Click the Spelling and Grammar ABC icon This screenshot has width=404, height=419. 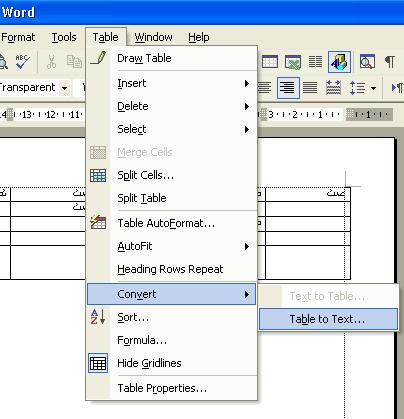(22, 62)
